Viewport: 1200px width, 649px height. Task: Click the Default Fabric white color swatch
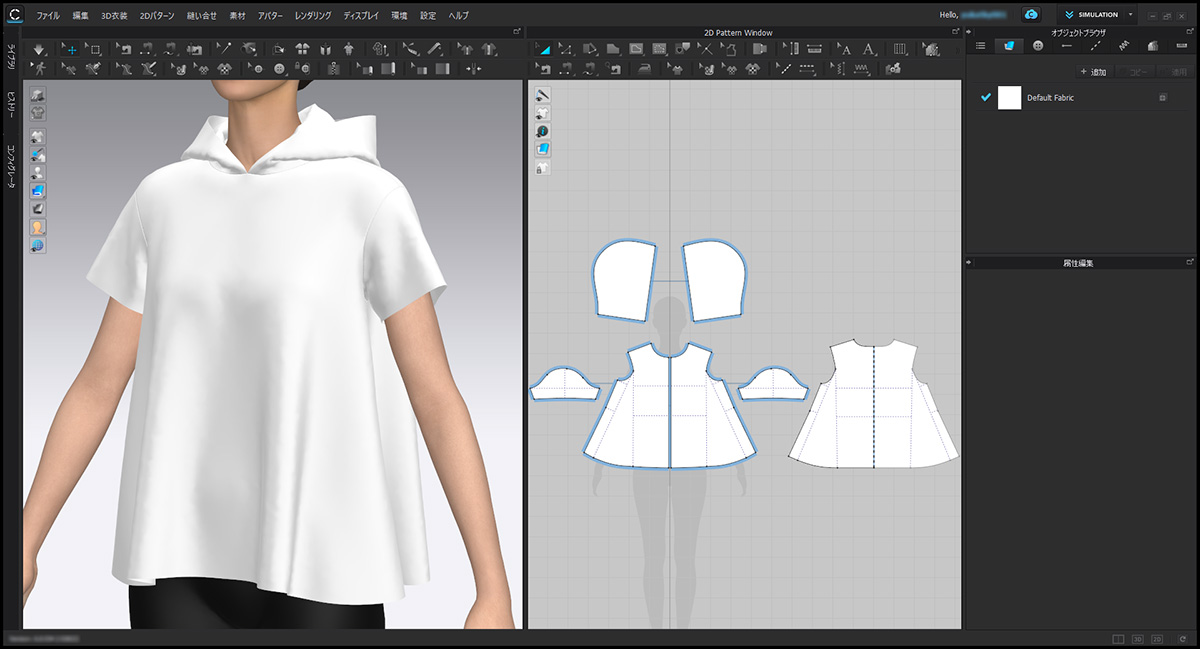pyautogui.click(x=1009, y=98)
